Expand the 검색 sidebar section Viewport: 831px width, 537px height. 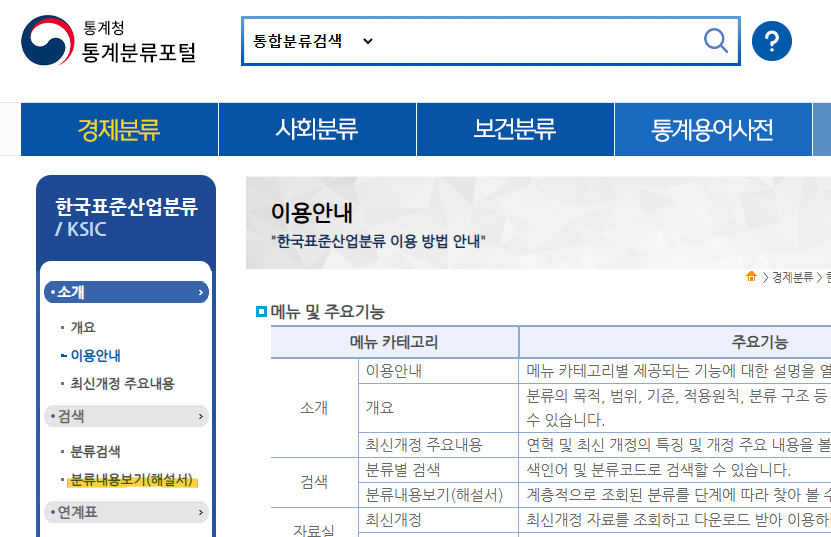pyautogui.click(x=126, y=416)
